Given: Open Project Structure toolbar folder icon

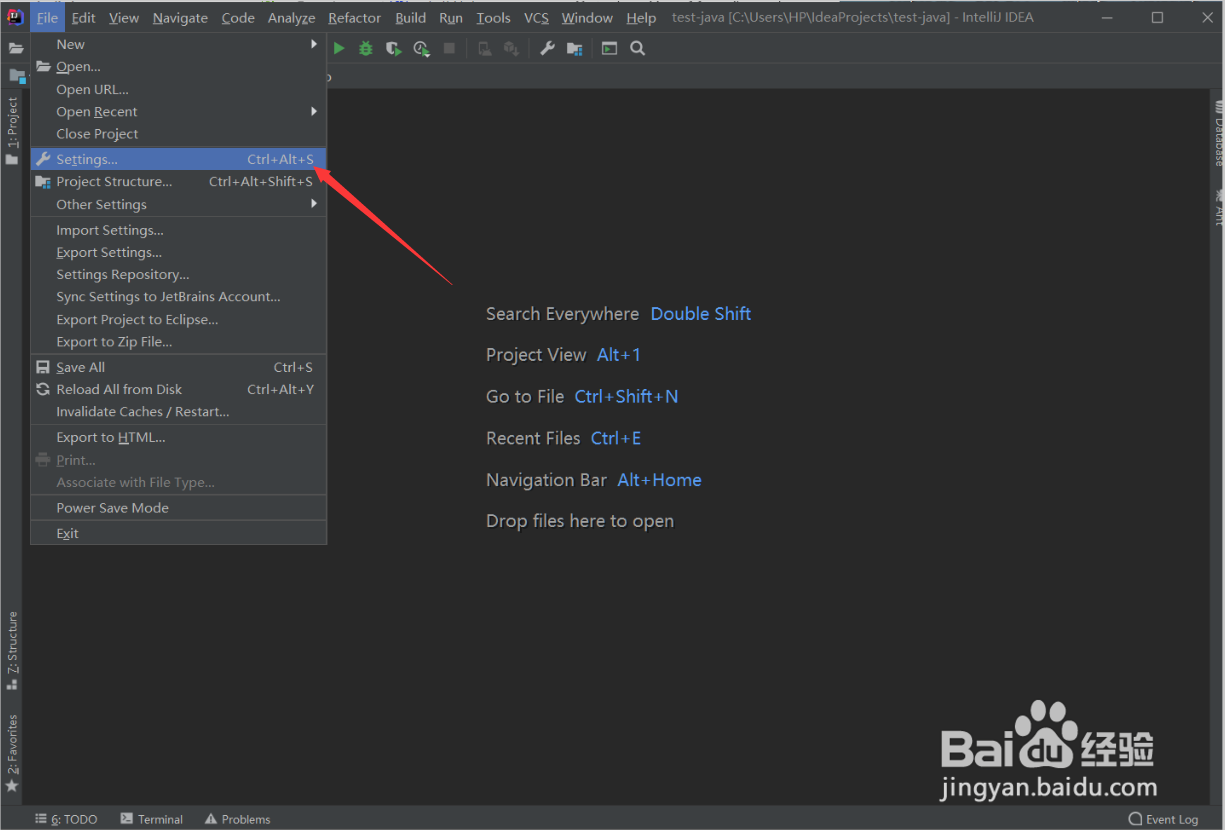Looking at the screenshot, I should (x=575, y=48).
